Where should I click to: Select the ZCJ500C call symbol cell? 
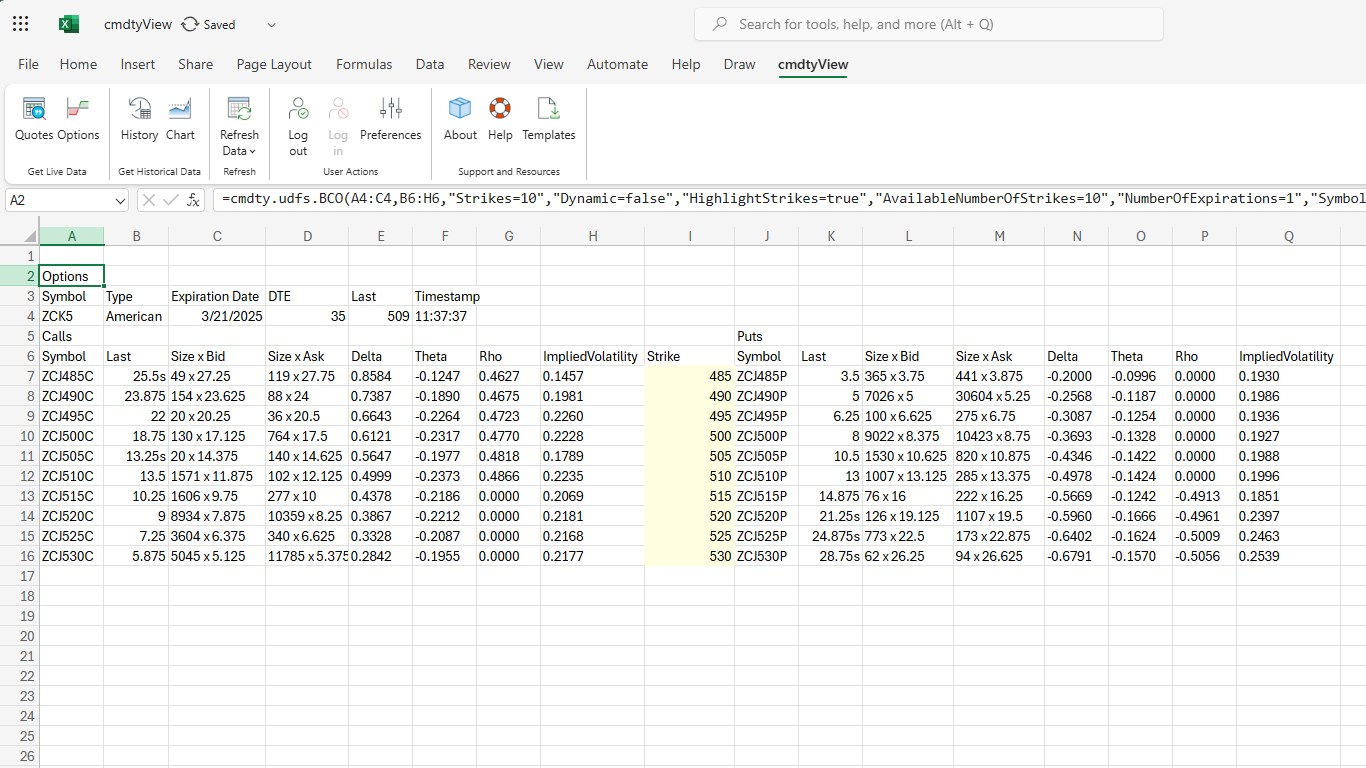click(72, 436)
